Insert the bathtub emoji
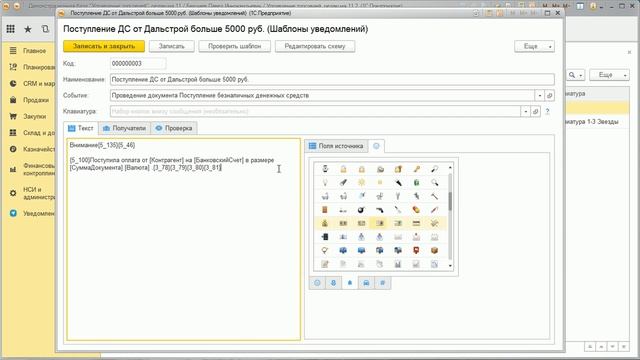 (343, 196)
